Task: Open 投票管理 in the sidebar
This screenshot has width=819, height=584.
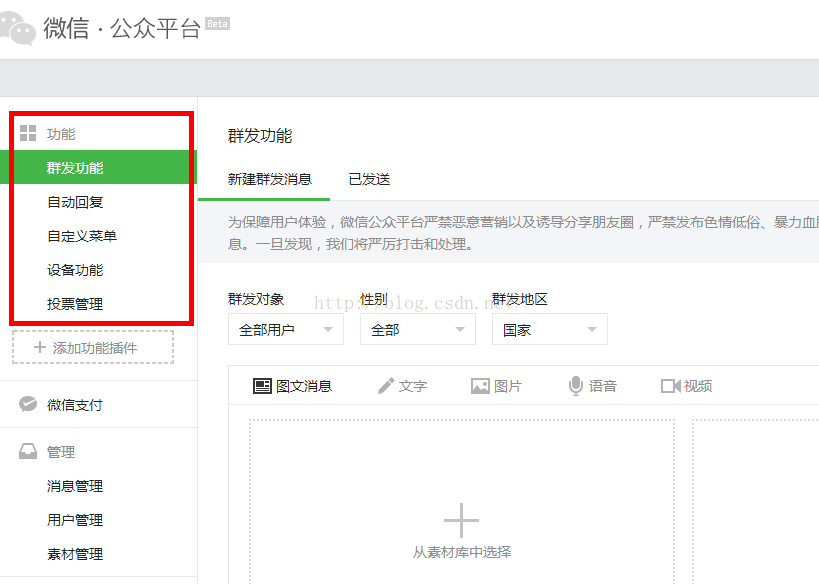Action: coord(75,304)
